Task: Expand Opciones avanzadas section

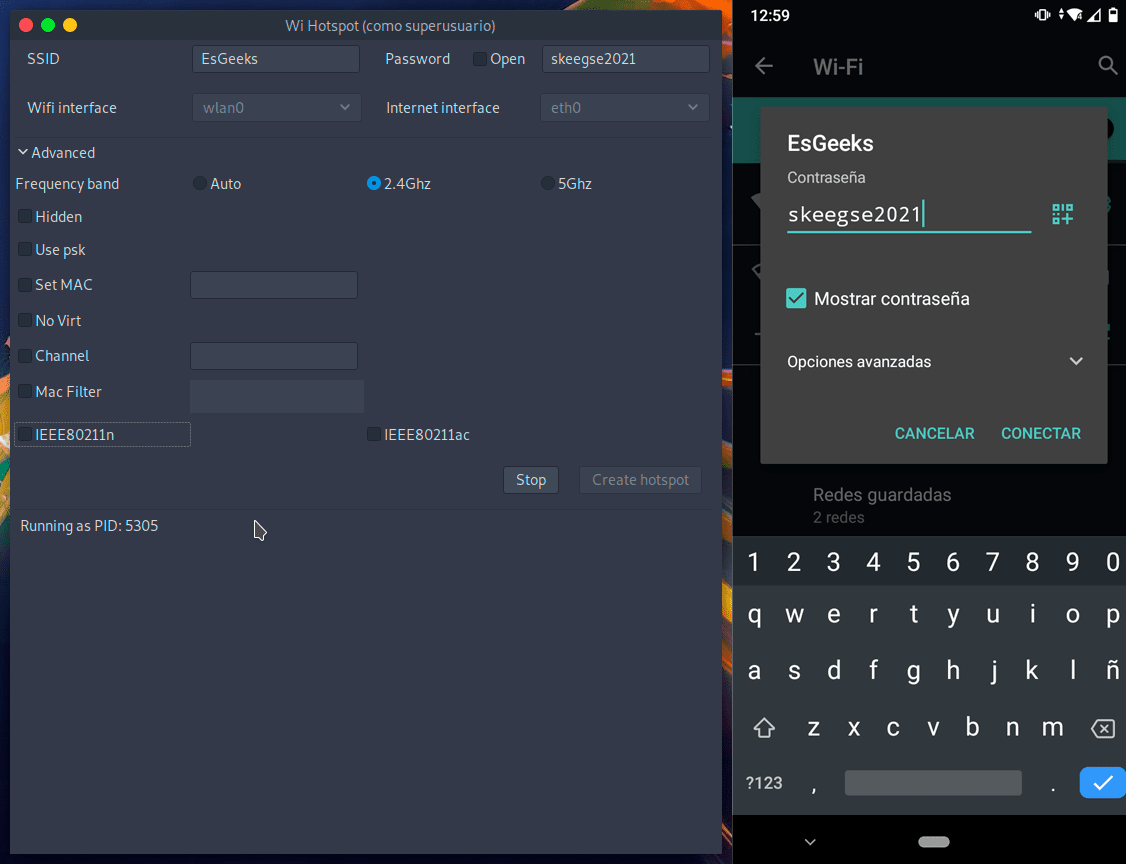Action: [x=1076, y=362]
